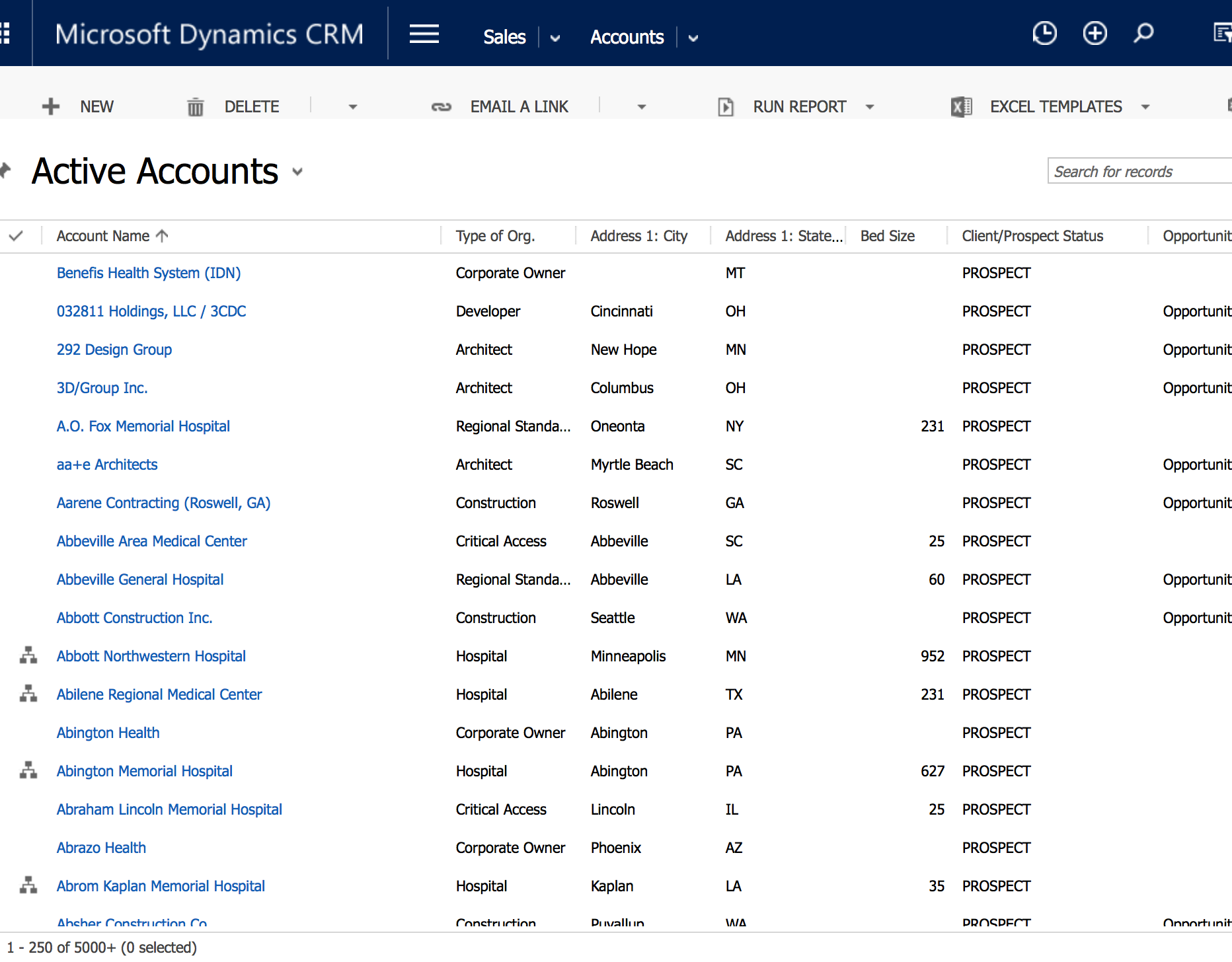This screenshot has width=1232, height=962.
Task: Click the Run Report document icon
Action: click(726, 106)
